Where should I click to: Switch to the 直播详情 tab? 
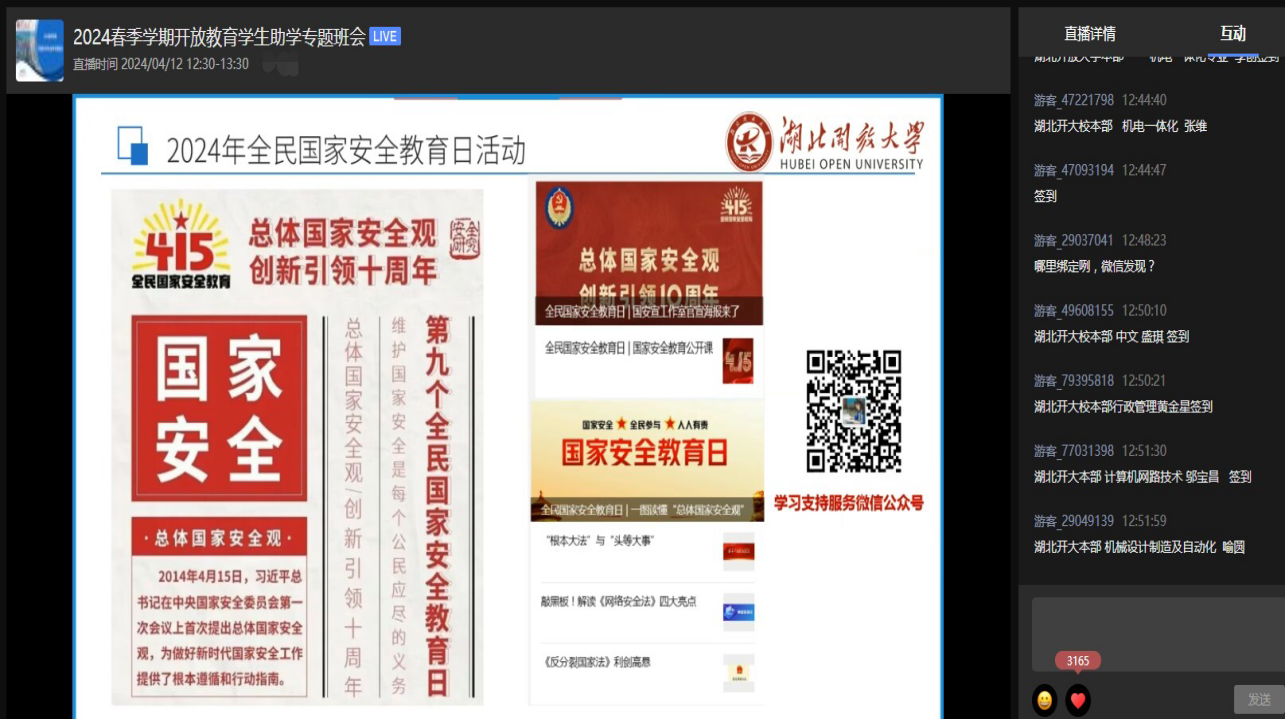(1089, 34)
